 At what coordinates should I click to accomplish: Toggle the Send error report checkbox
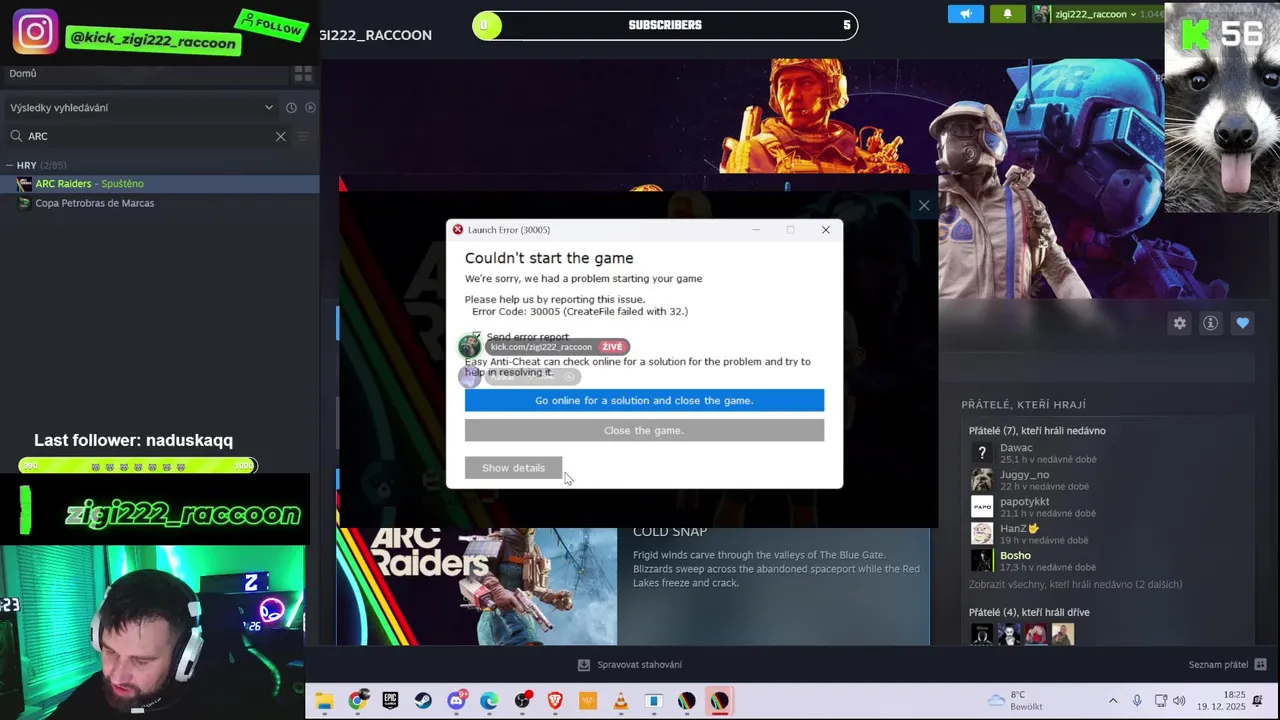pos(476,337)
